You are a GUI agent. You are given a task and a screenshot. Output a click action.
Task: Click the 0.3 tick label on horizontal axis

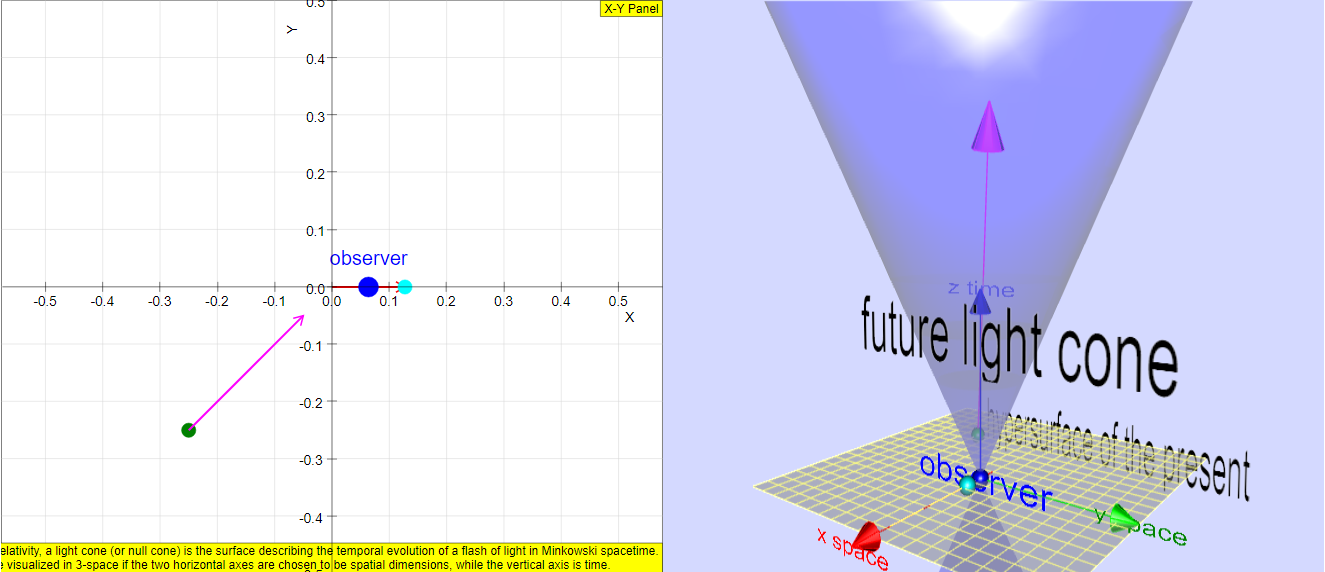[503, 301]
